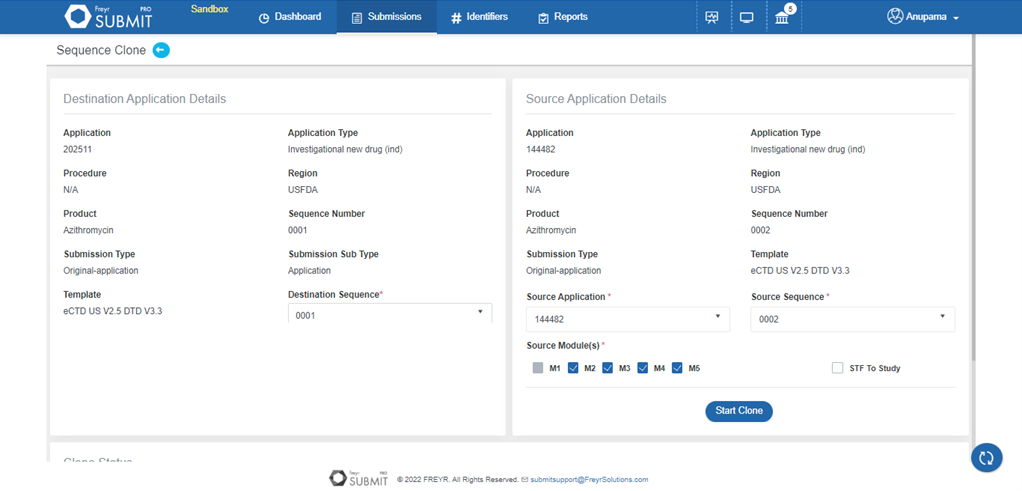
Task: Click the Identifiers hash icon
Action: tap(456, 18)
